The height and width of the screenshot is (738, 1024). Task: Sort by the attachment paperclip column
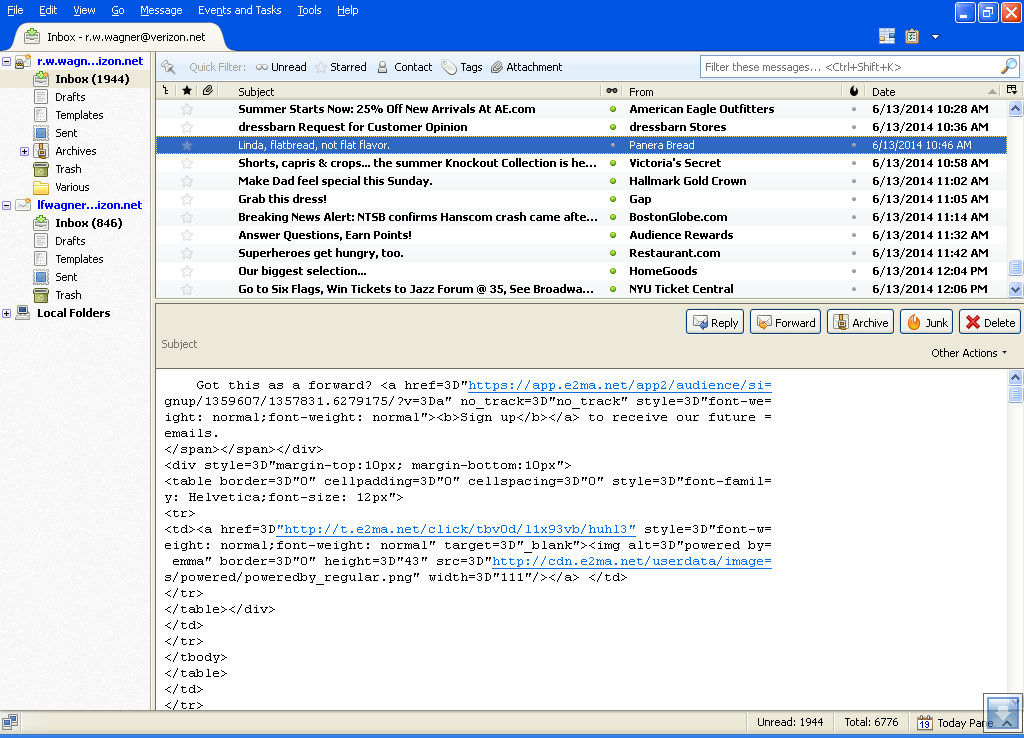pyautogui.click(x=207, y=91)
